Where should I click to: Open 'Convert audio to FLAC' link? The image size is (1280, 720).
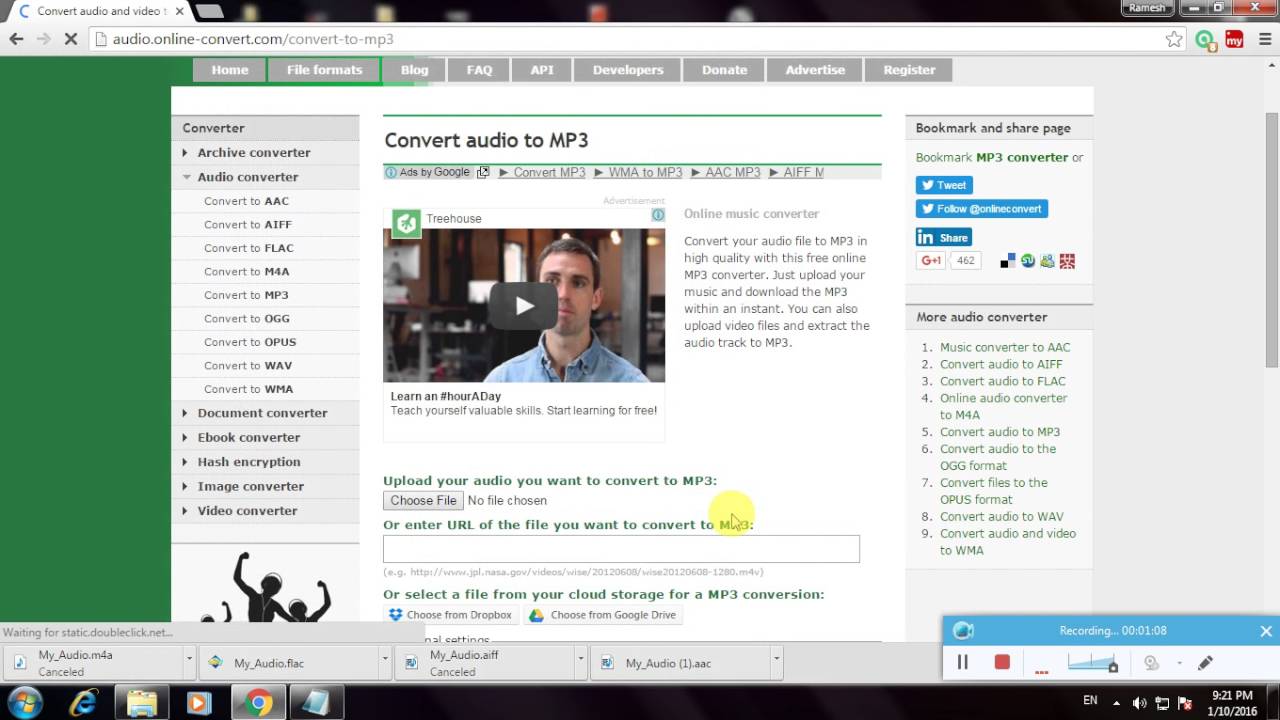1002,381
